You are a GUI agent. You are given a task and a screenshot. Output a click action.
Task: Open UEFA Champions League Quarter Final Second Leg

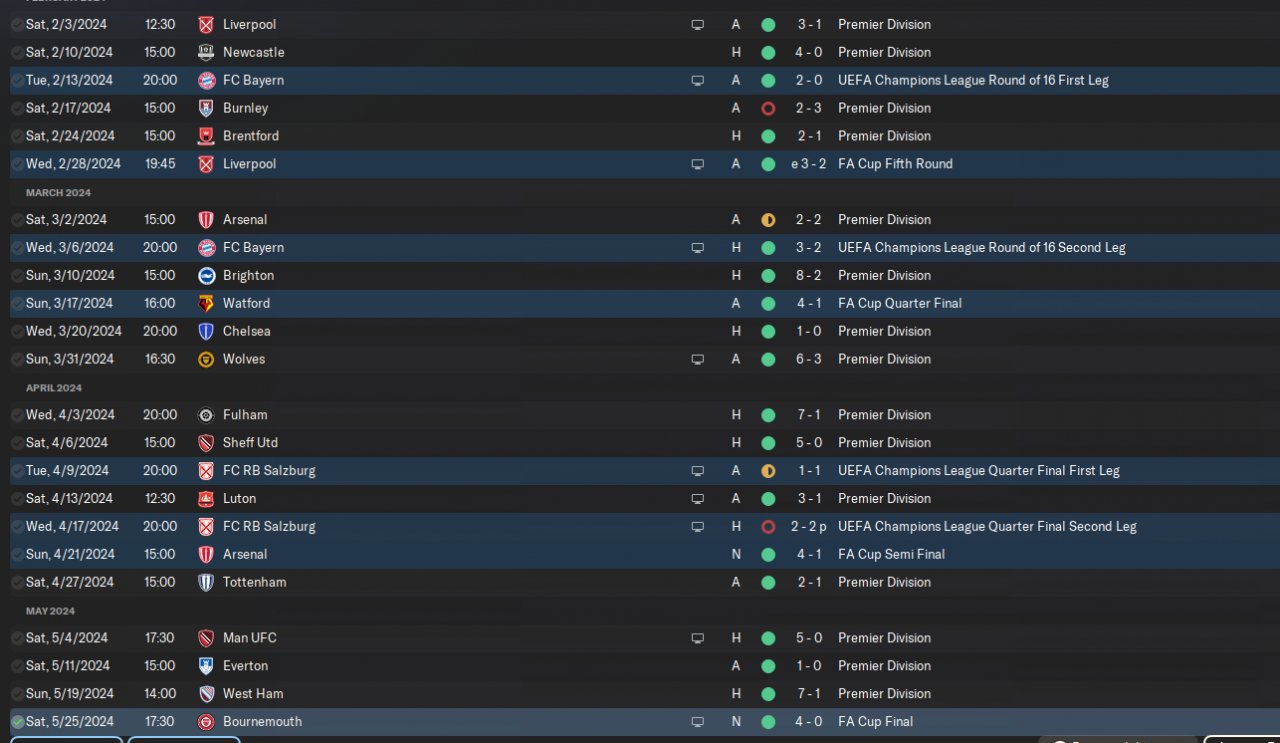click(x=987, y=526)
